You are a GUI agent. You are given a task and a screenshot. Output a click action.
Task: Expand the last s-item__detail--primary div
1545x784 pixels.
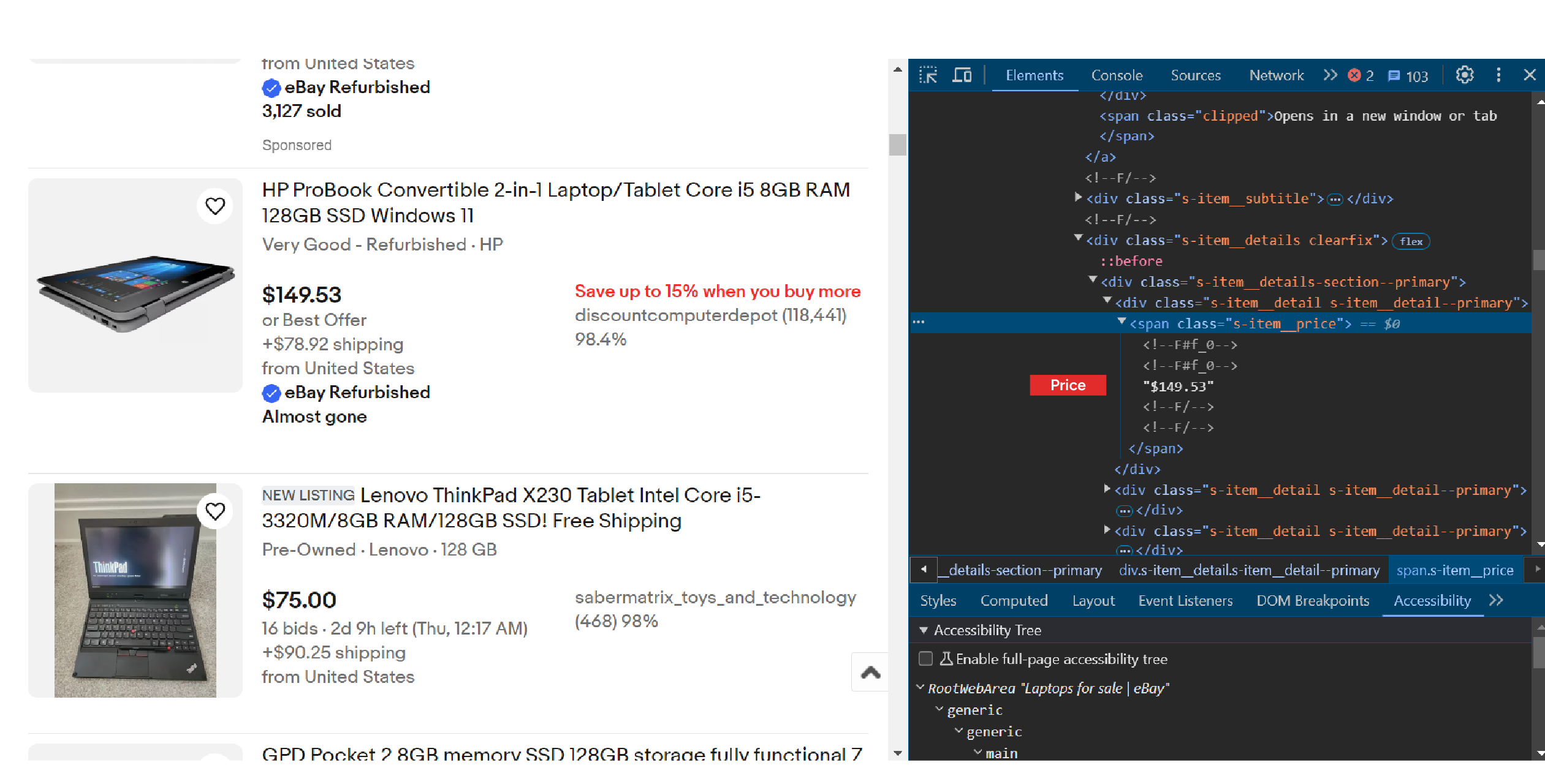(1107, 530)
